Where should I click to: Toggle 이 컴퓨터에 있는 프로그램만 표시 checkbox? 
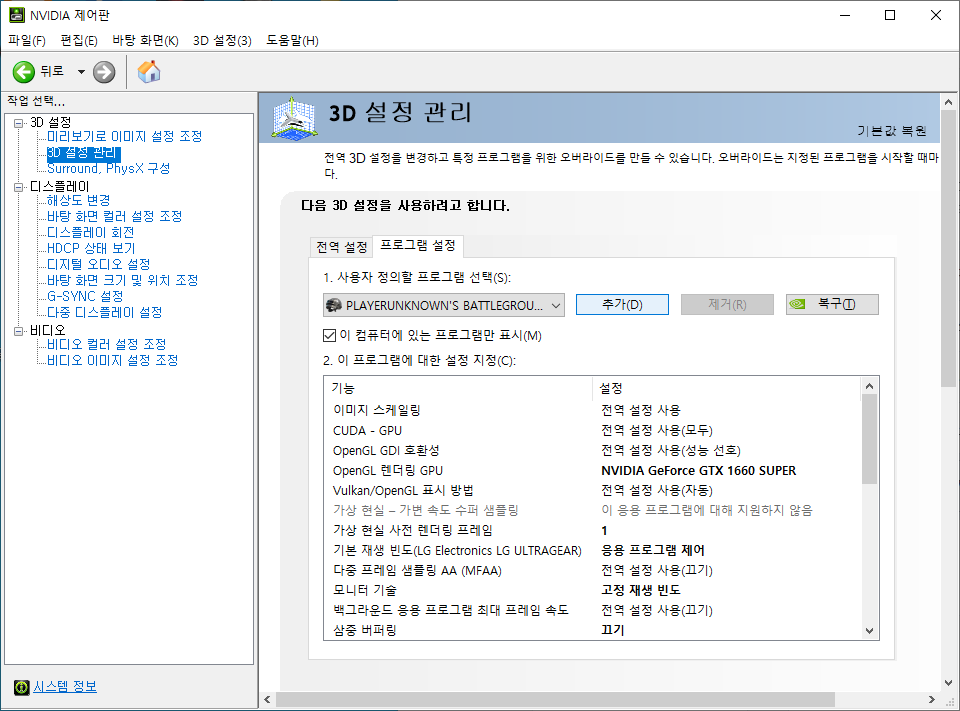coord(329,336)
